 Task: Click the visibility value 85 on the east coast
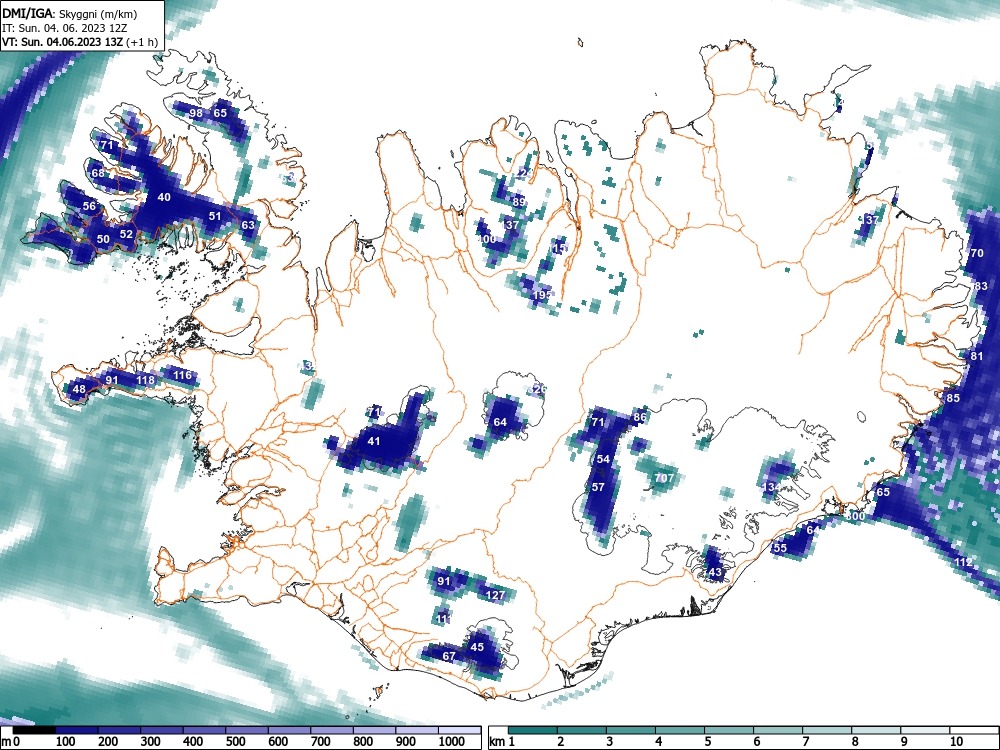pos(953,399)
